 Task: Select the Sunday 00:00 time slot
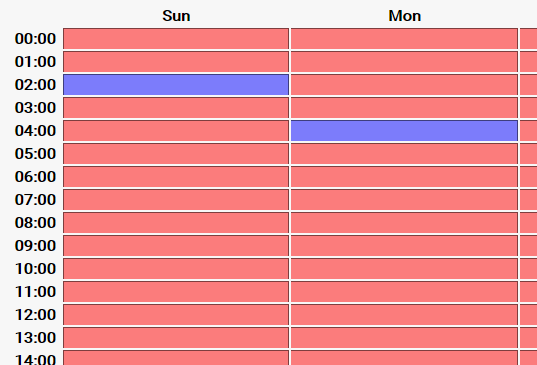[x=176, y=39]
